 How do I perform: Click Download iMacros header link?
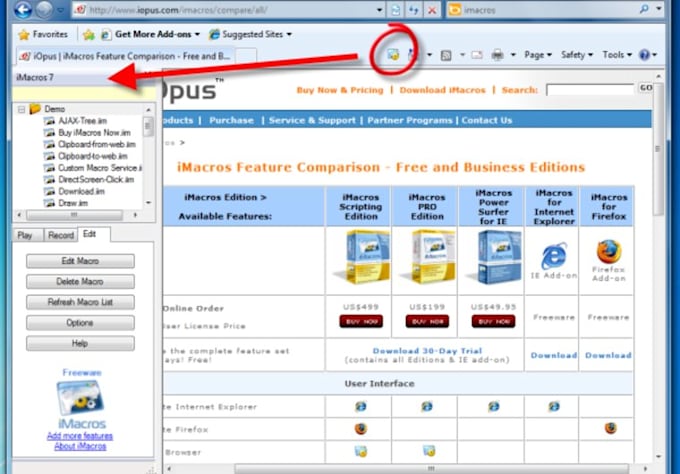pyautogui.click(x=442, y=90)
